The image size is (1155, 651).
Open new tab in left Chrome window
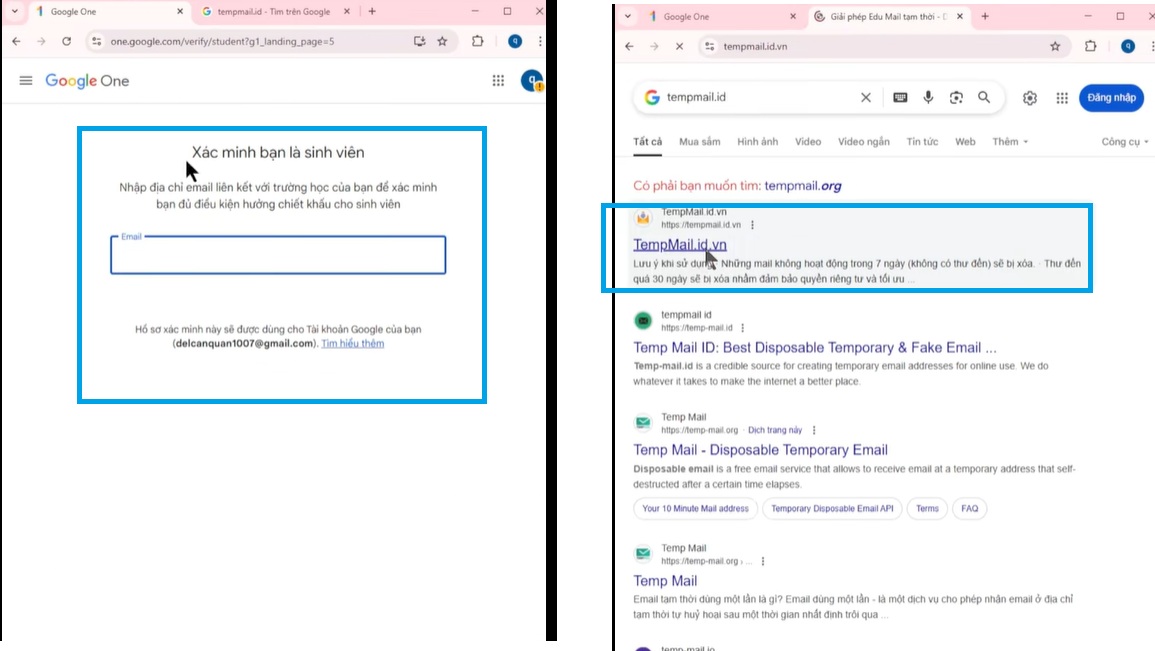(372, 11)
